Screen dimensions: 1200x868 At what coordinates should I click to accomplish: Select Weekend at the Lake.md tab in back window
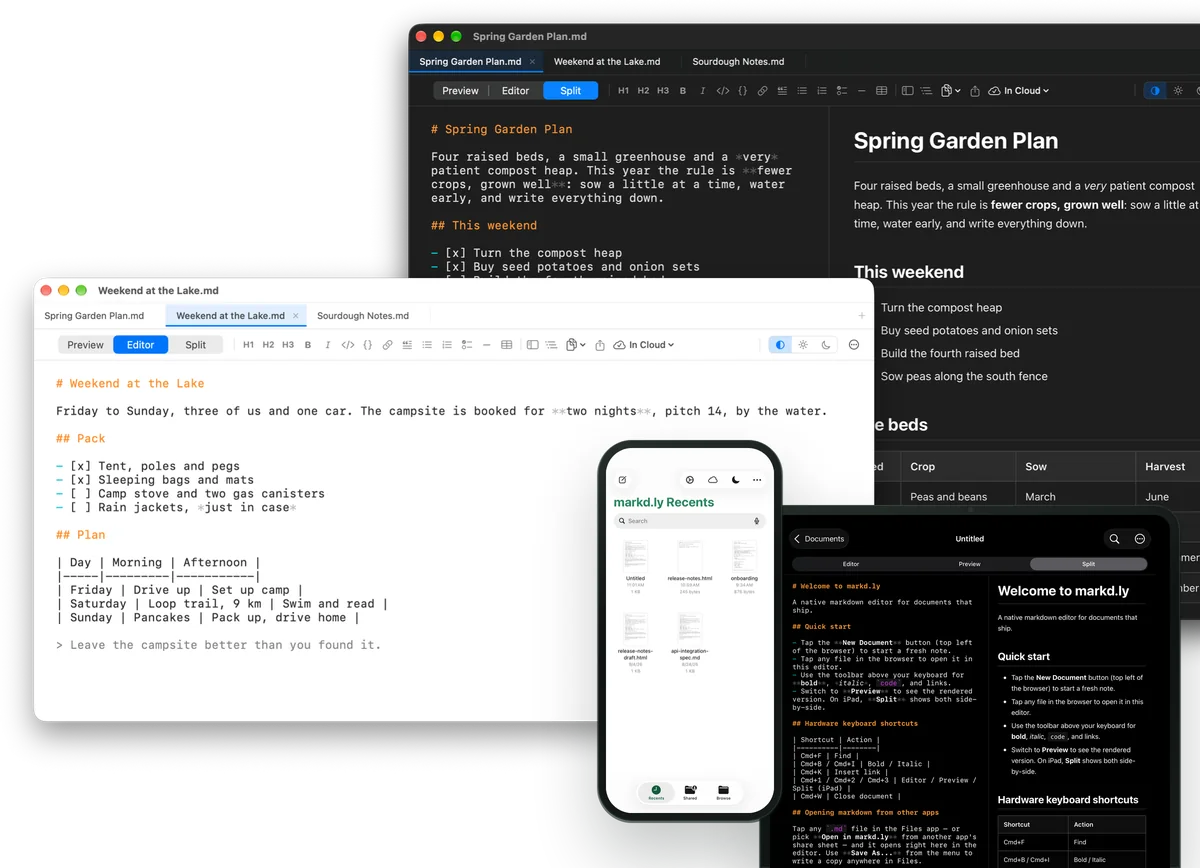(607, 62)
